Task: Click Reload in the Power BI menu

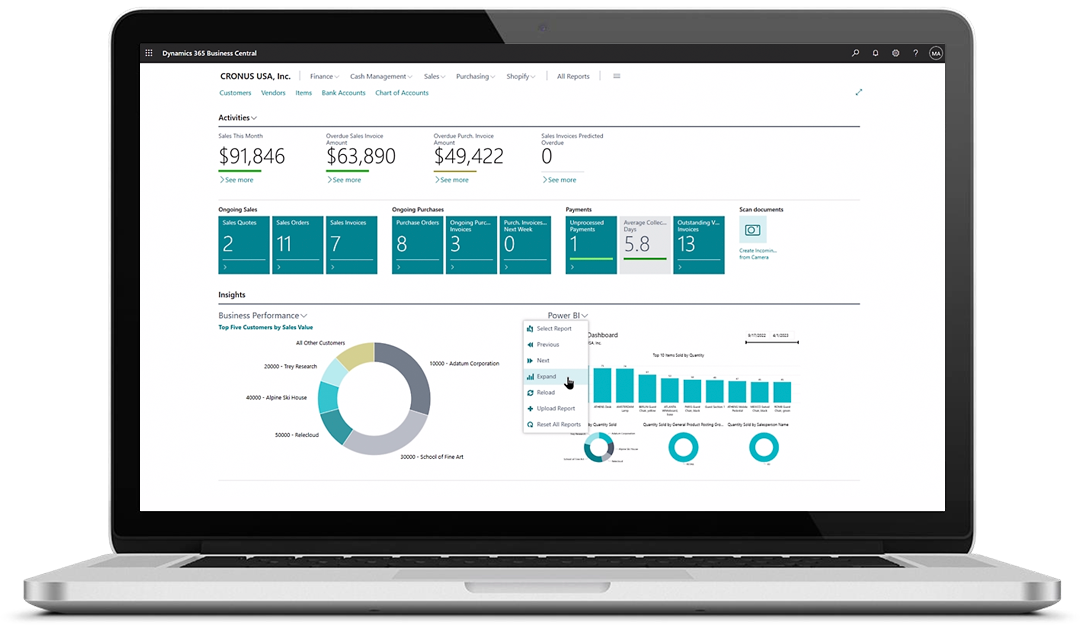Action: [x=555, y=392]
